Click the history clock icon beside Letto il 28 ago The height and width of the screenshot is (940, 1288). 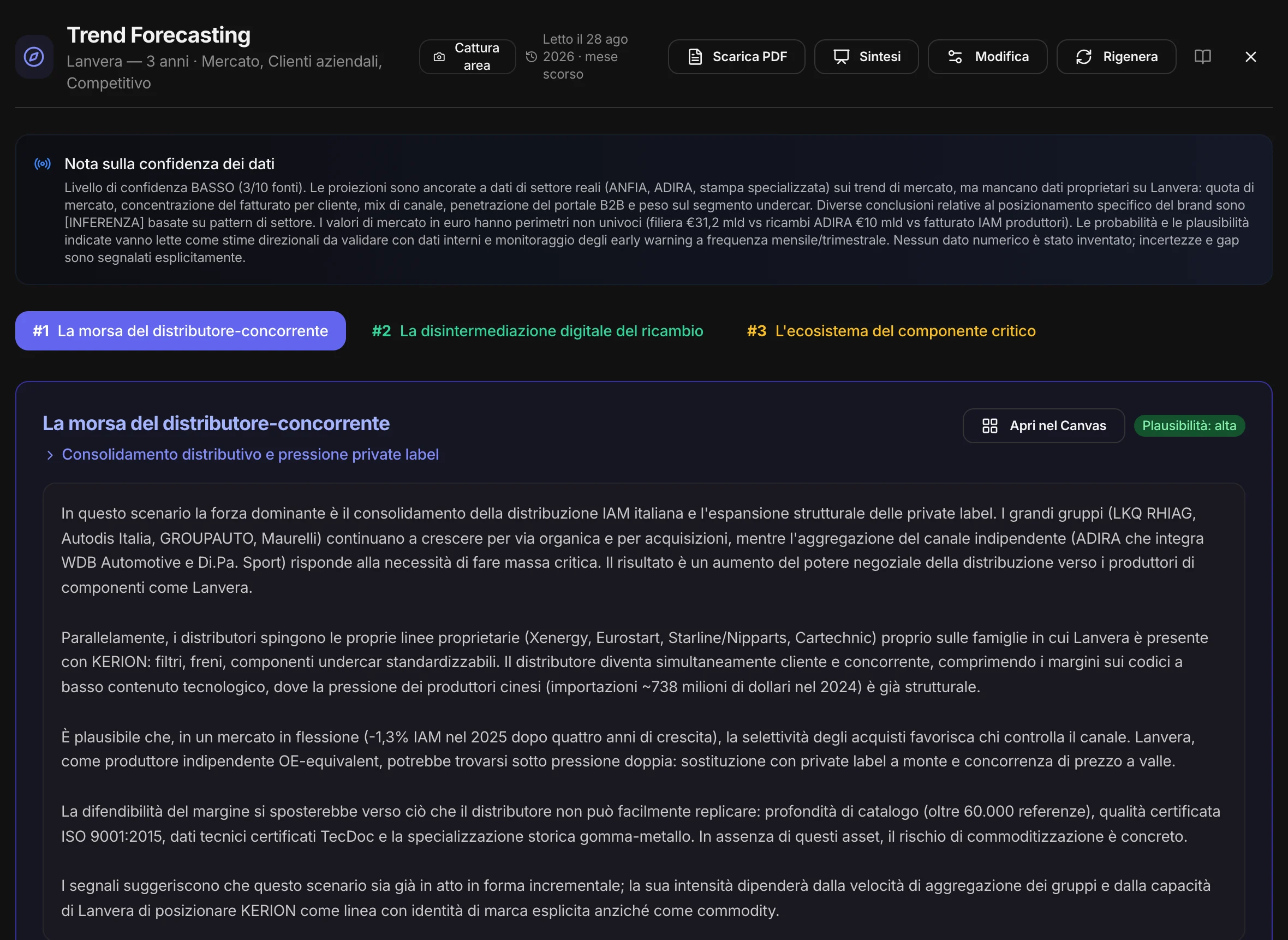(x=532, y=57)
